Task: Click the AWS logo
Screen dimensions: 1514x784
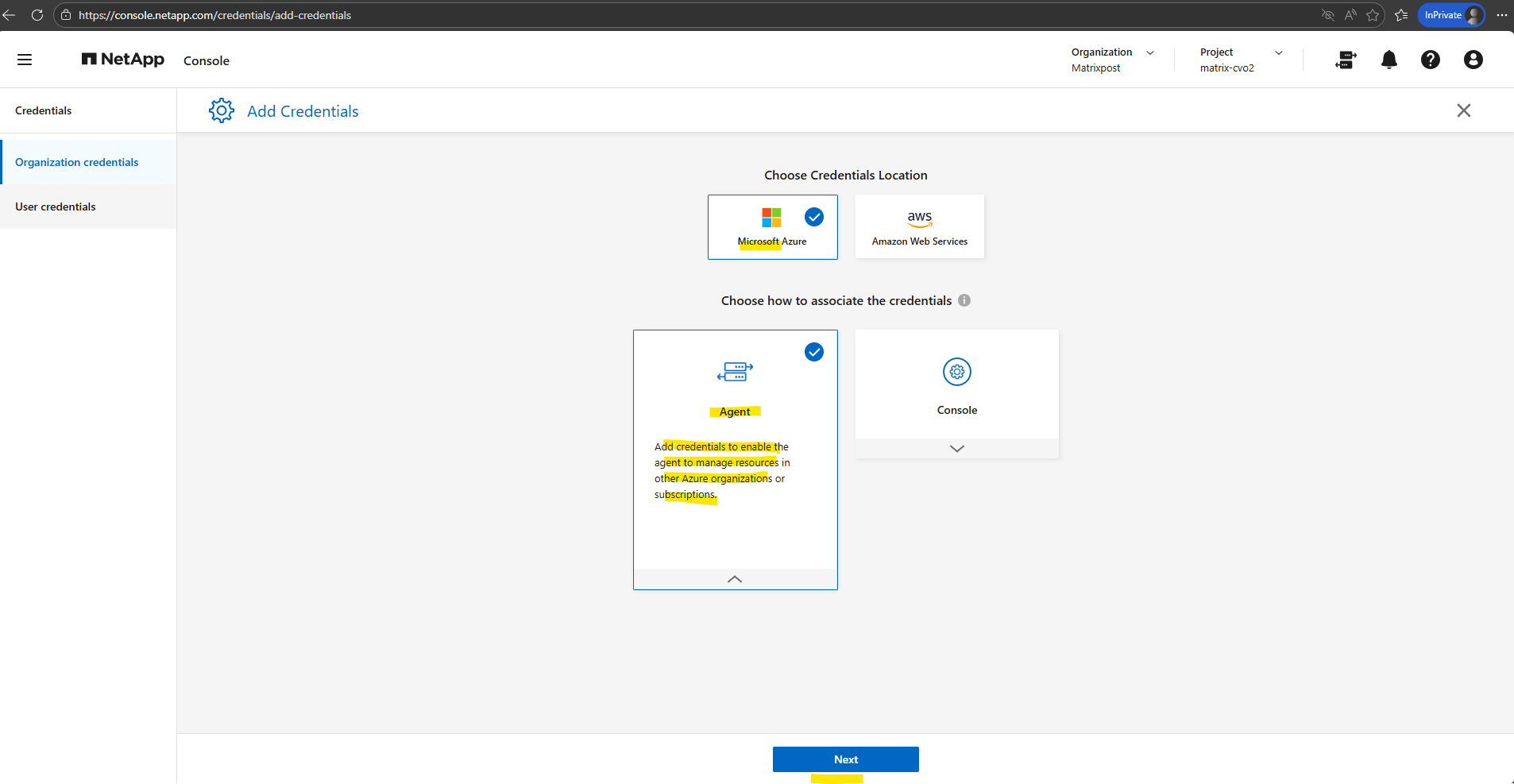Action: (920, 218)
